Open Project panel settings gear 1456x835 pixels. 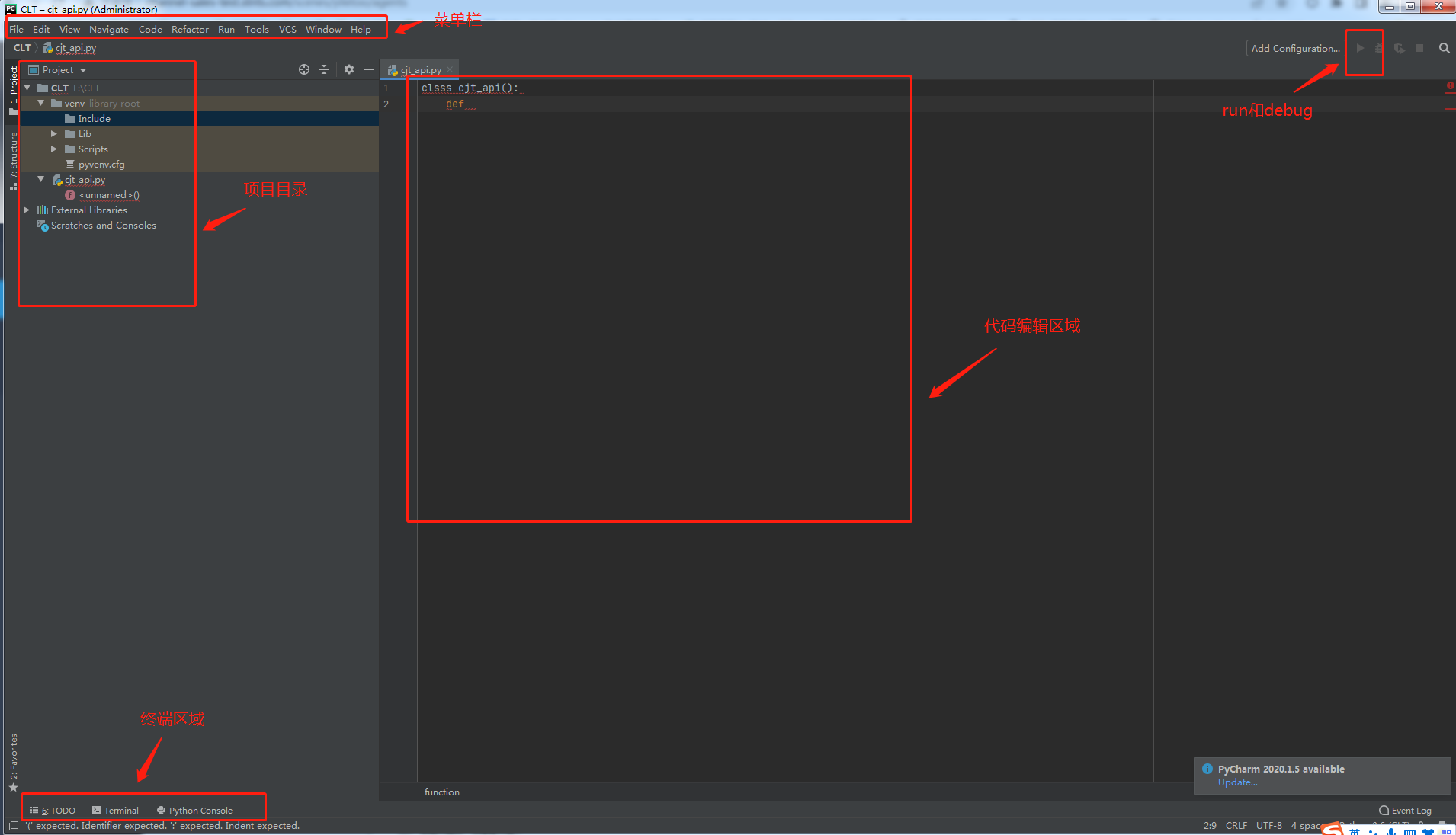[349, 69]
